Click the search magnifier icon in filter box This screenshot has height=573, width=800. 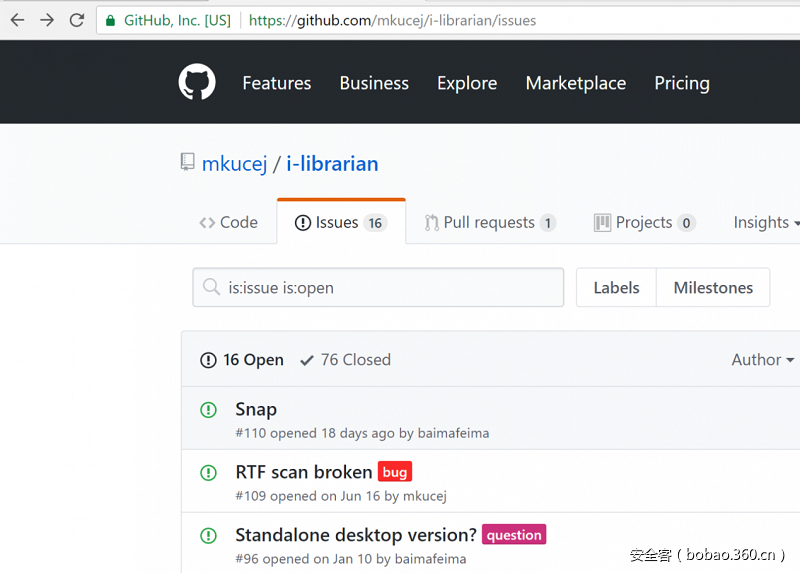211,287
